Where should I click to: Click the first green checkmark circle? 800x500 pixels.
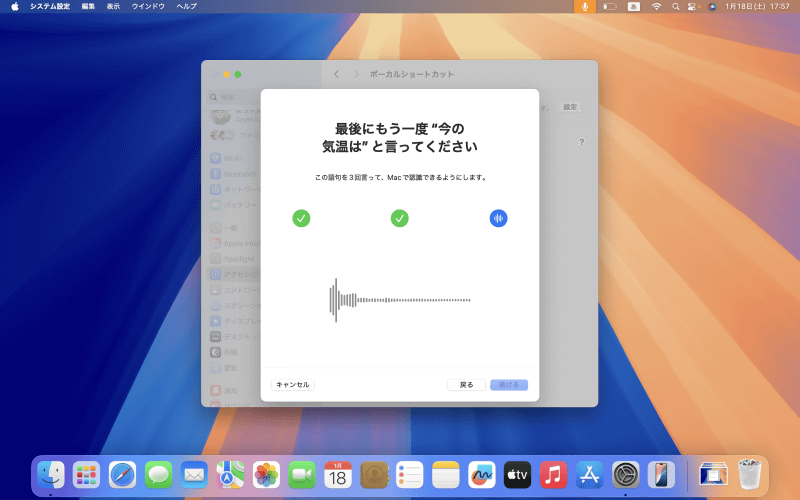click(x=301, y=218)
